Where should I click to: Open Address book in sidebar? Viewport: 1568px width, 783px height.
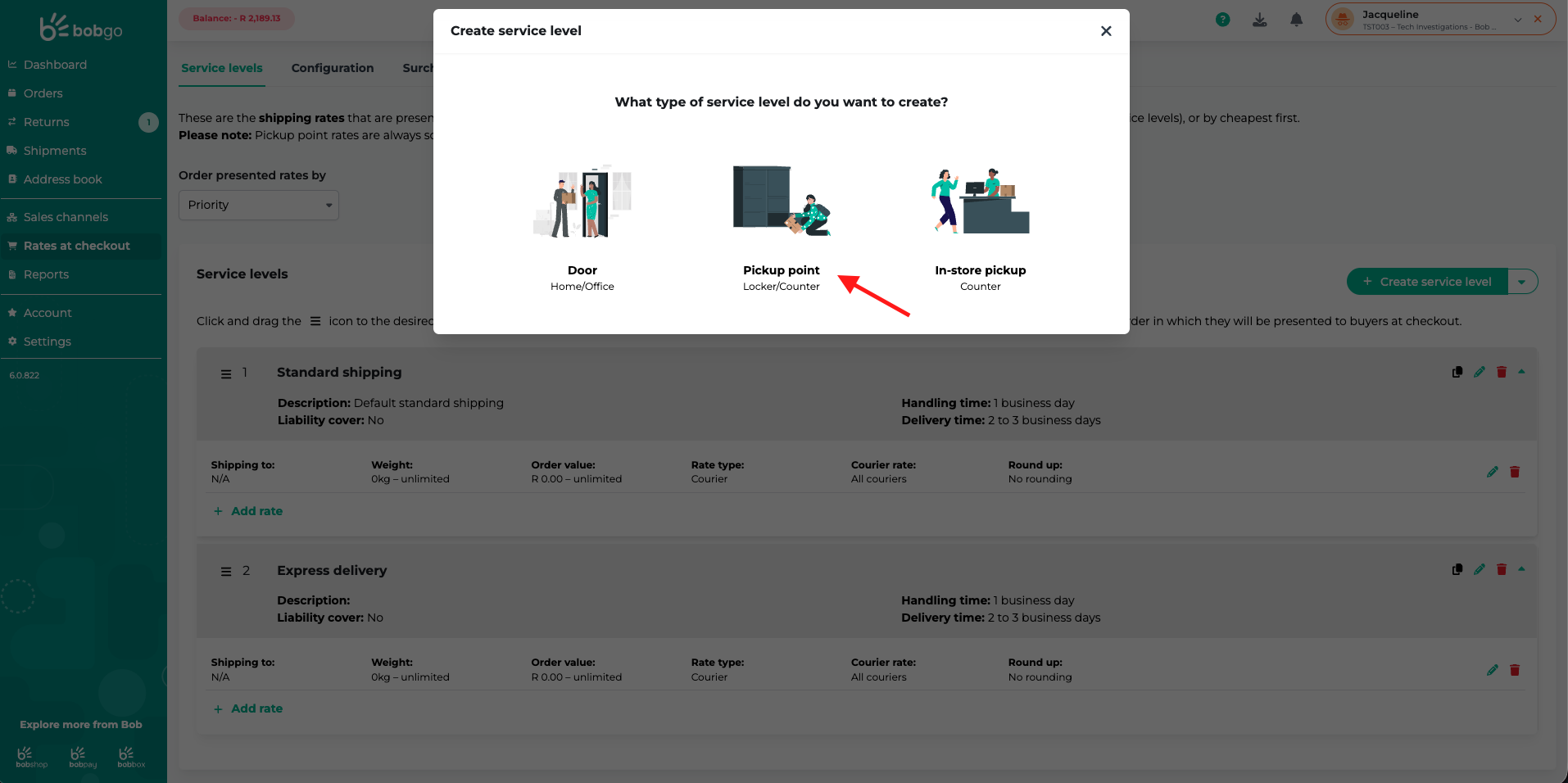point(62,179)
